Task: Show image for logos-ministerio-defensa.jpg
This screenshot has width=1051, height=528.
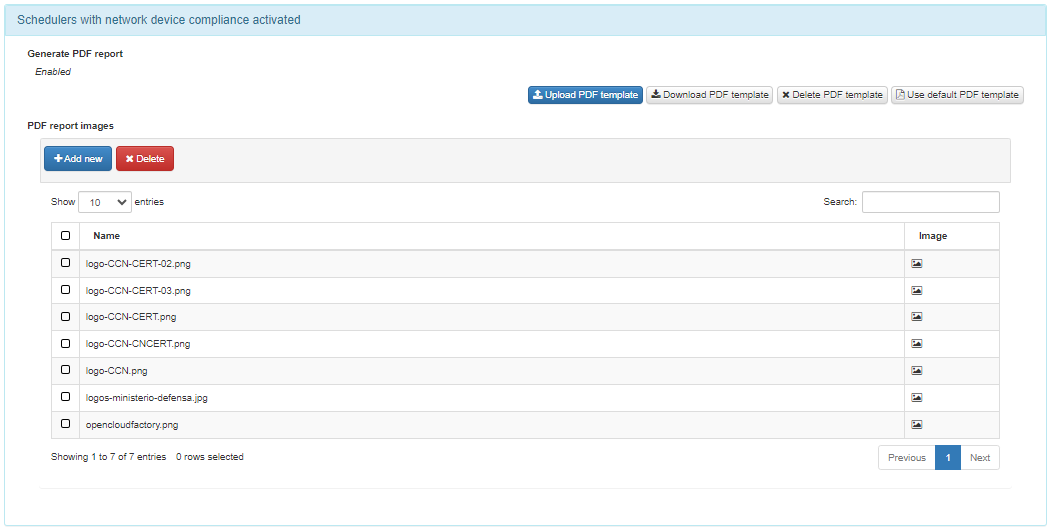Action: click(x=916, y=398)
